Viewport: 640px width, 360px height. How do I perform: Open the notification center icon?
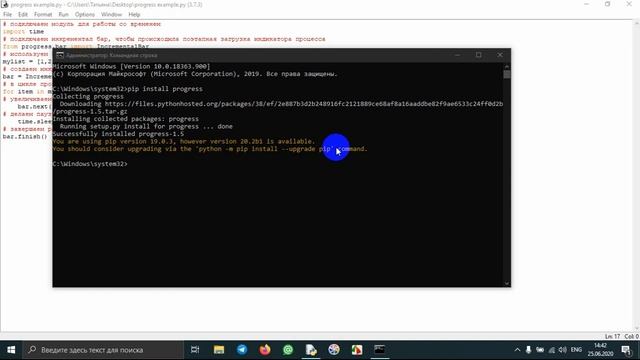tap(626, 350)
